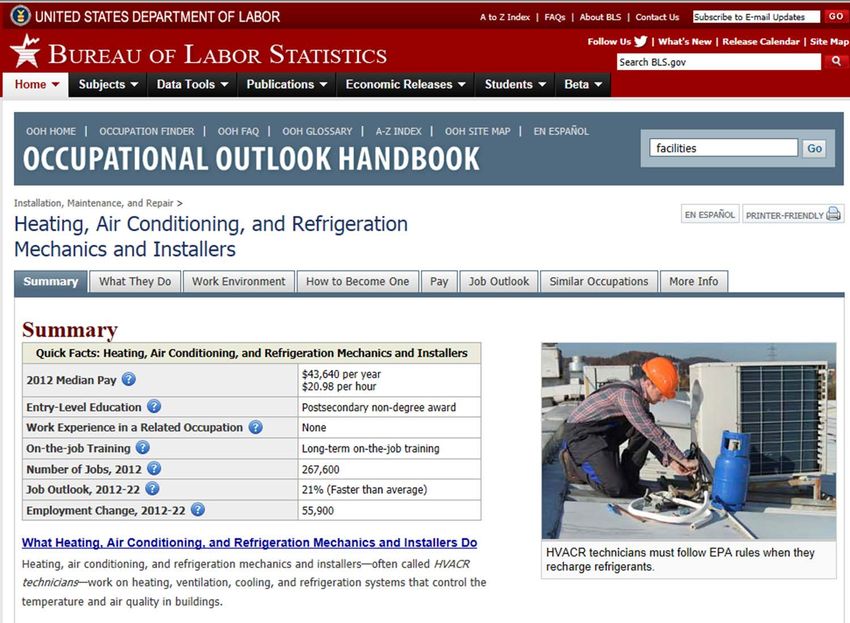The width and height of the screenshot is (850, 623).
Task: Open the OOH SITE MAP link
Action: (x=478, y=131)
